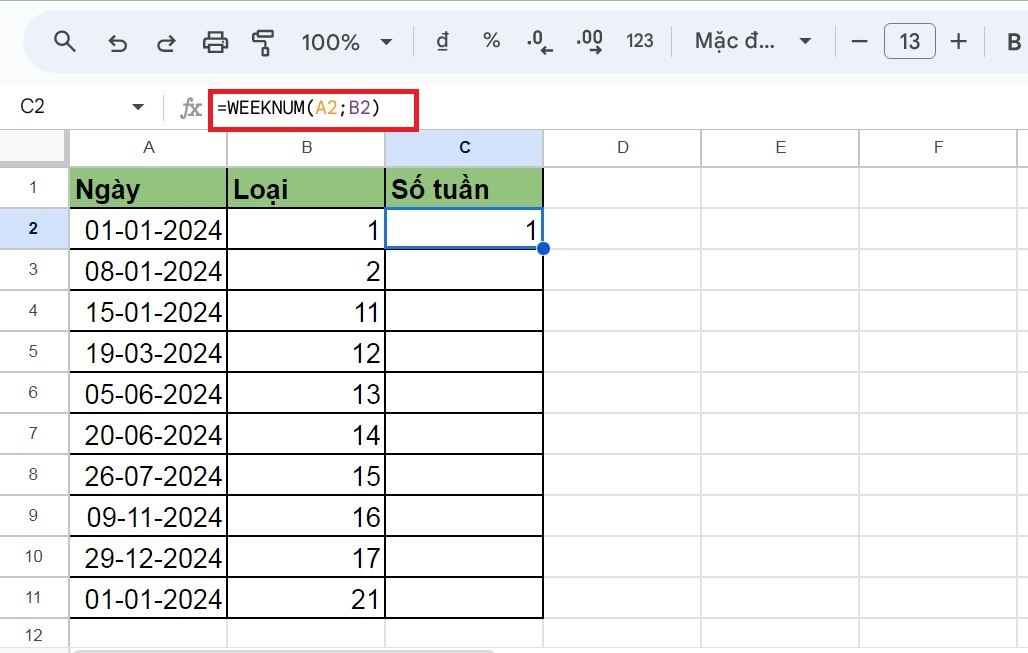Select row 11 header
Image resolution: width=1028 pixels, height=653 pixels.
(33, 598)
